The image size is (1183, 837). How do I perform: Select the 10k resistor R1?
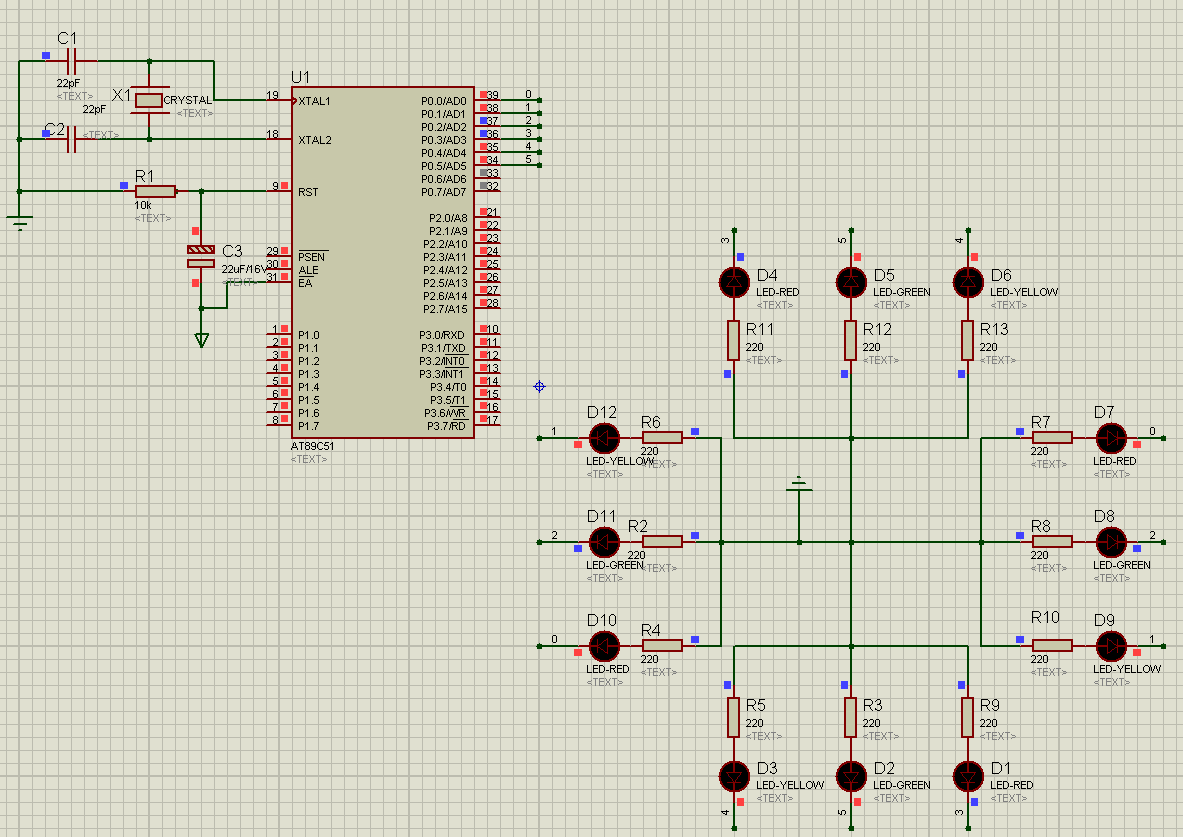(155, 191)
